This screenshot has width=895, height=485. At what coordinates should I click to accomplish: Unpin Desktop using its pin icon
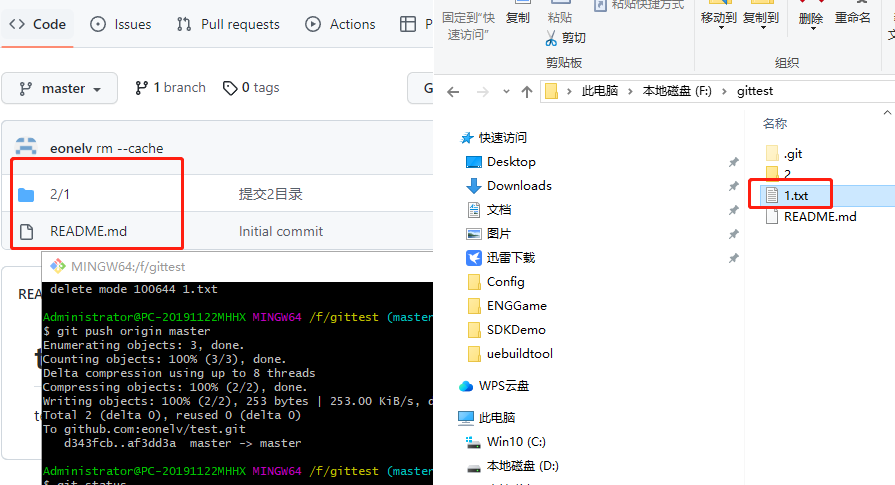733,162
